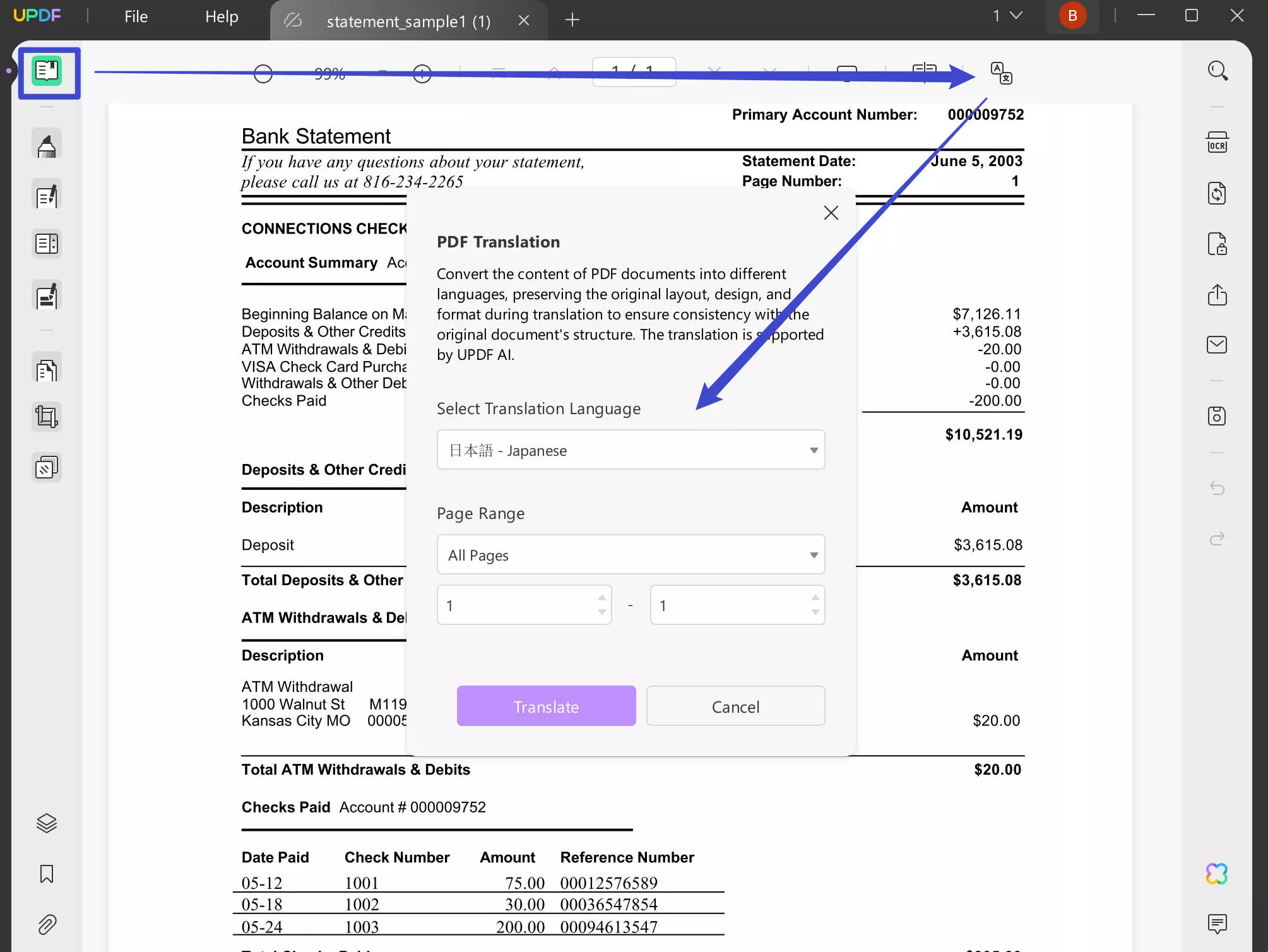The height and width of the screenshot is (952, 1268).
Task: Click Total ATM Withdrawals & Debits text
Action: point(356,770)
